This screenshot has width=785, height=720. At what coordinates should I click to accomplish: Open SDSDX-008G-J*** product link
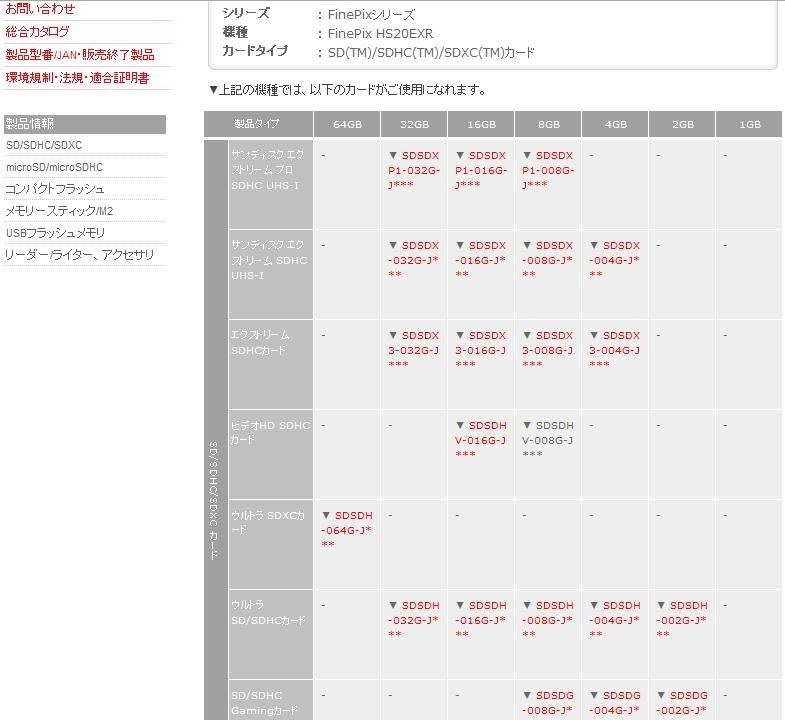point(548,260)
